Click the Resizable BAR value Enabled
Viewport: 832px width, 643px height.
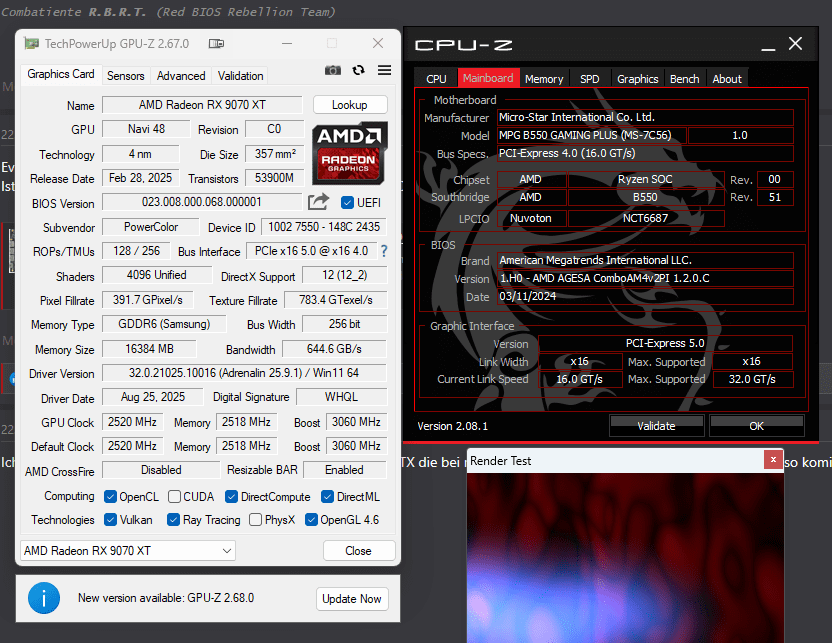(344, 470)
